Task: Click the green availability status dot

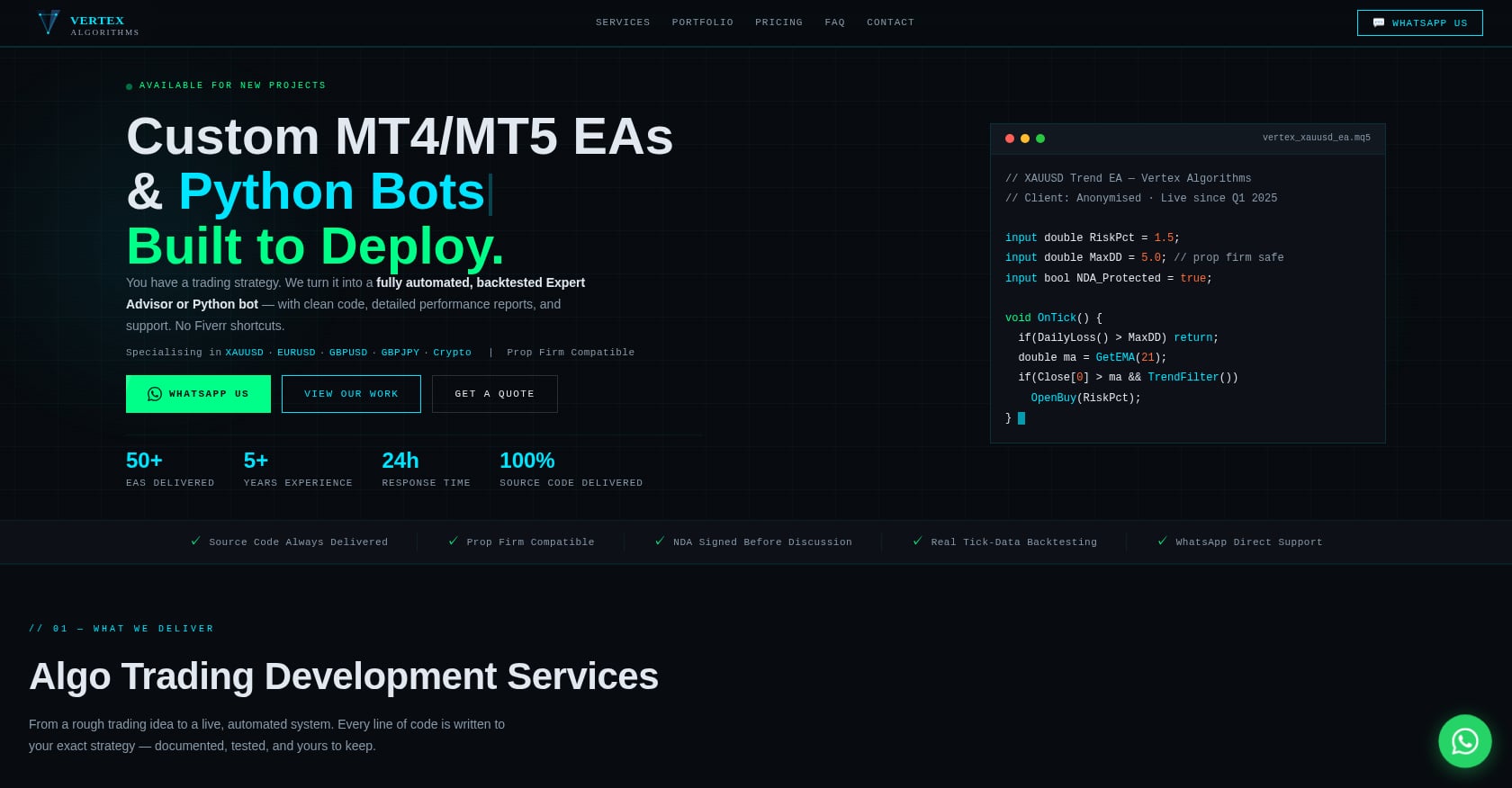Action: 130,86
